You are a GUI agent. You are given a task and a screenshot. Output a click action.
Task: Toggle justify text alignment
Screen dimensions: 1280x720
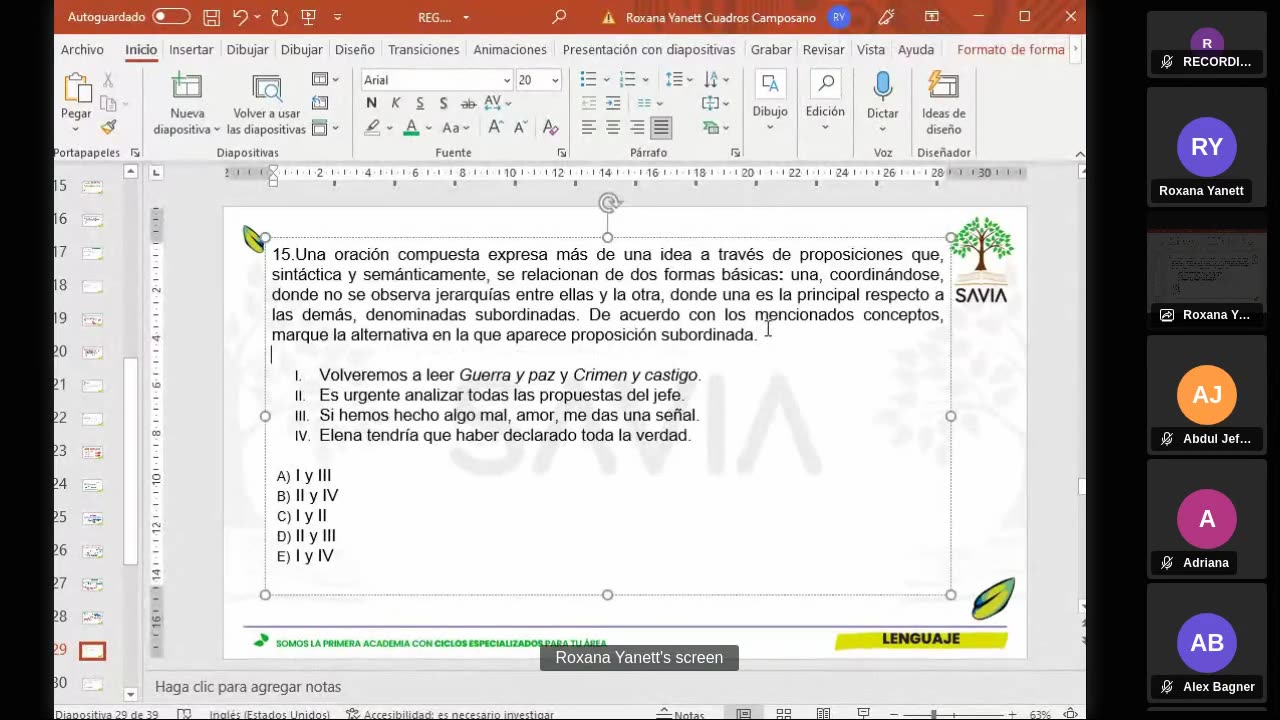click(661, 128)
